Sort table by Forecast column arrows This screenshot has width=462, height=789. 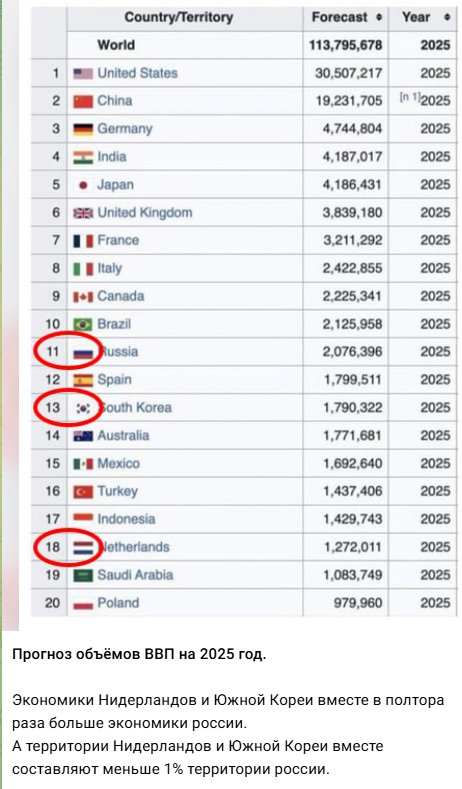point(379,18)
